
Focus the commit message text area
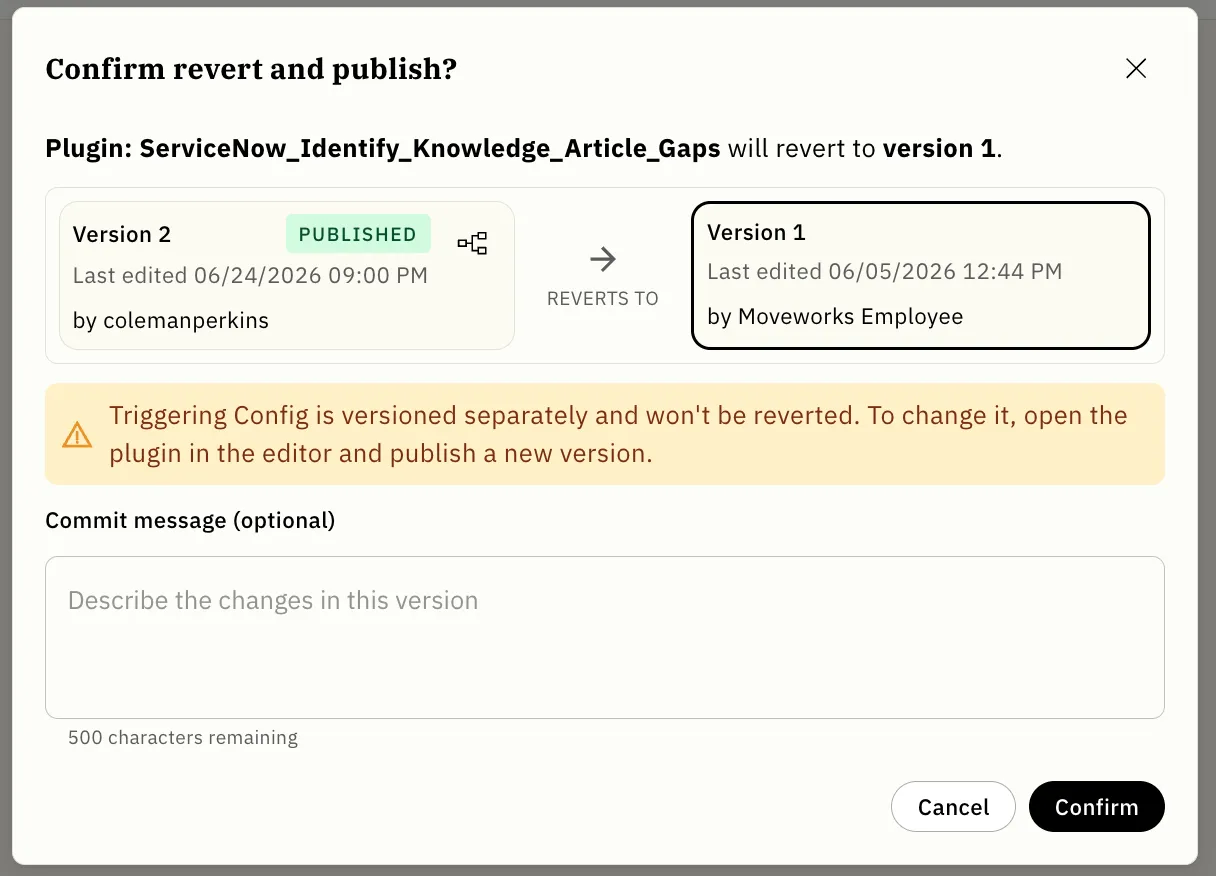pyautogui.click(x=605, y=637)
